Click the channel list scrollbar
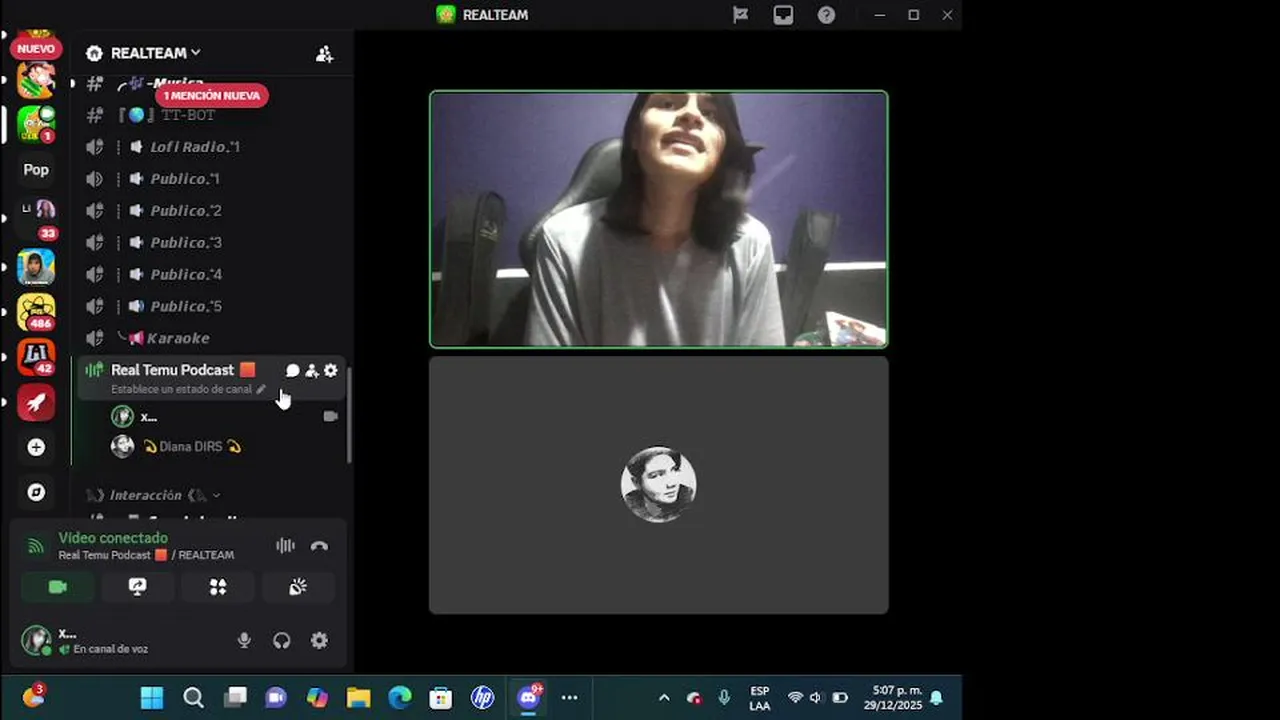 click(349, 416)
